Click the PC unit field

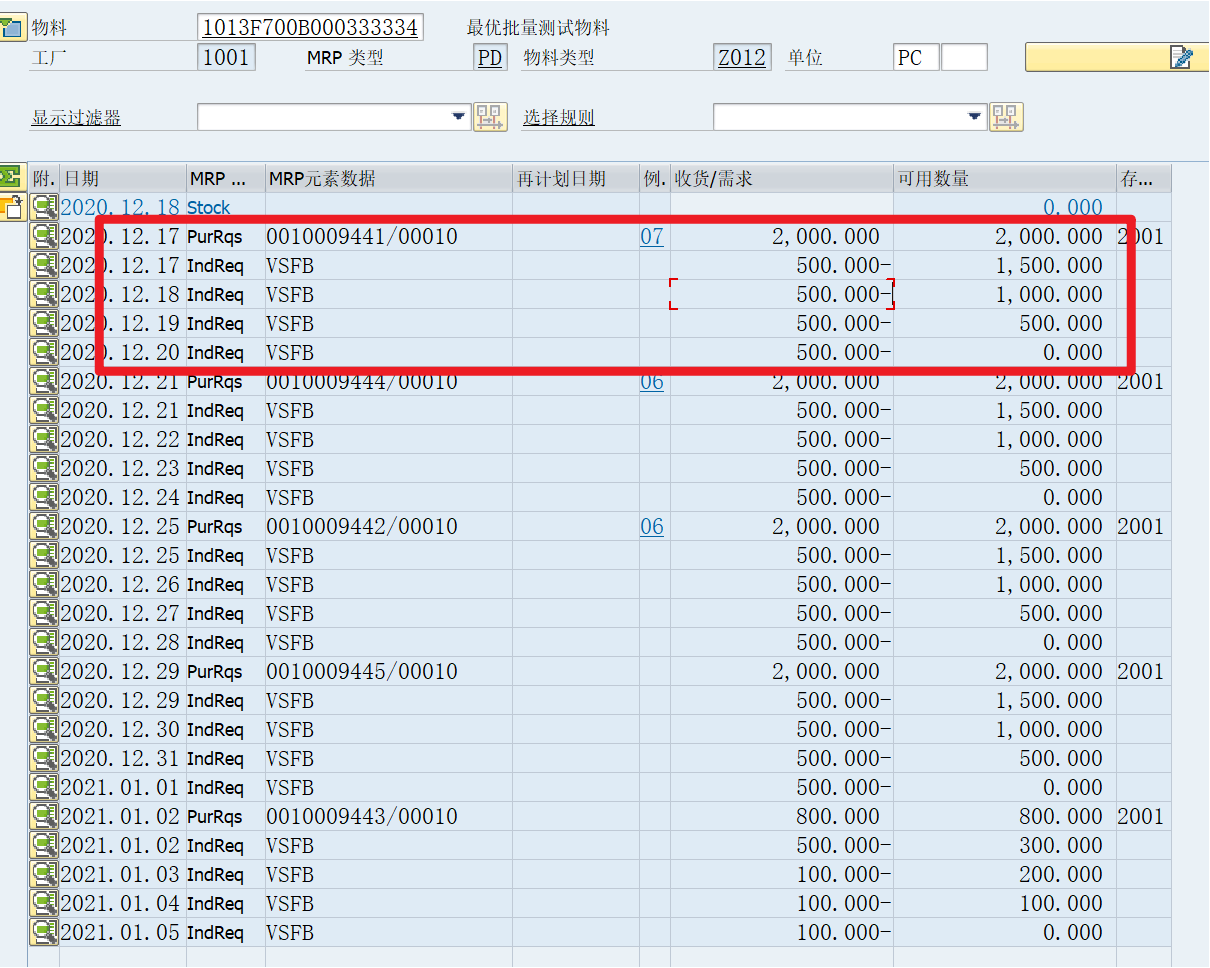tap(914, 57)
